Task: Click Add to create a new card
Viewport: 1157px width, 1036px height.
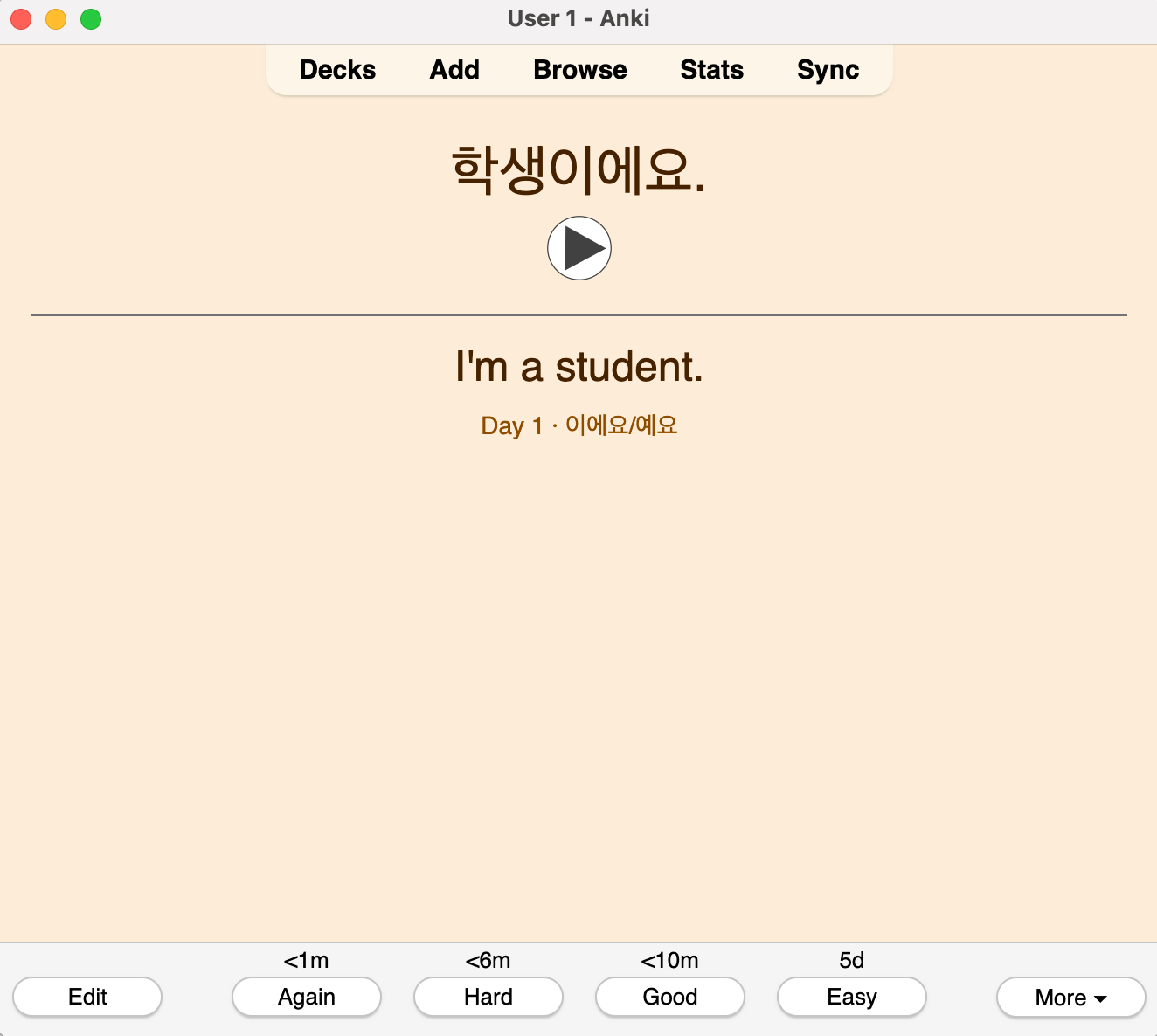Action: (454, 70)
